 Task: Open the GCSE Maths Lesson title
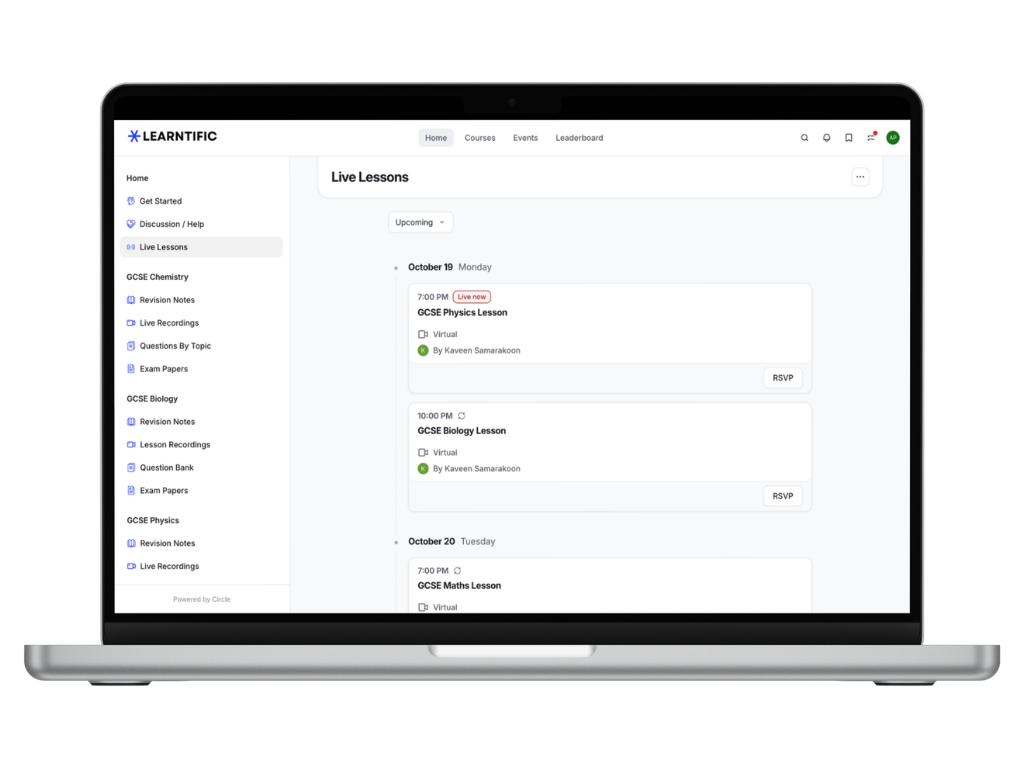coord(459,586)
